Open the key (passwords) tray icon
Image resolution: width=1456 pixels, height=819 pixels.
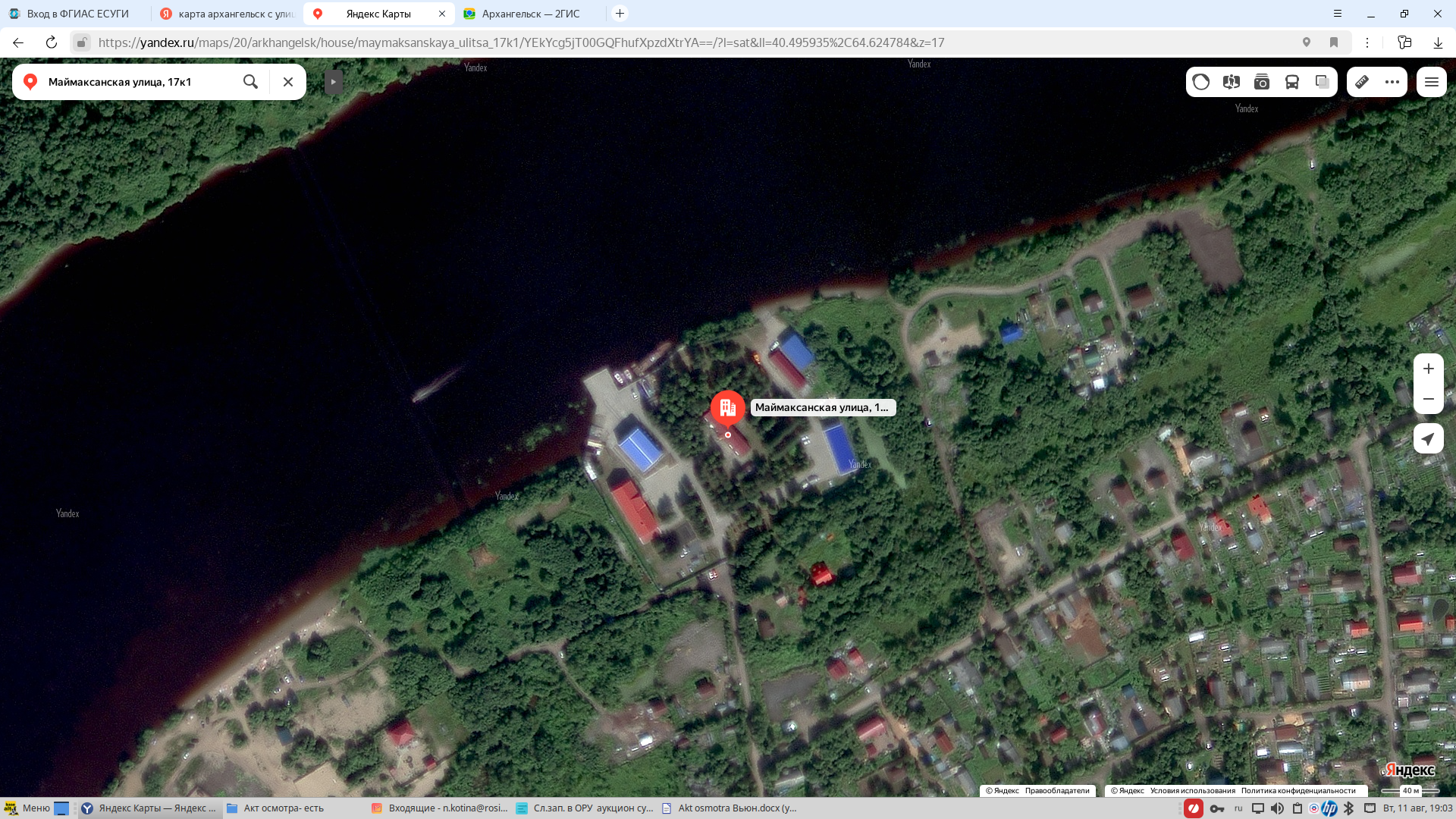[1217, 808]
